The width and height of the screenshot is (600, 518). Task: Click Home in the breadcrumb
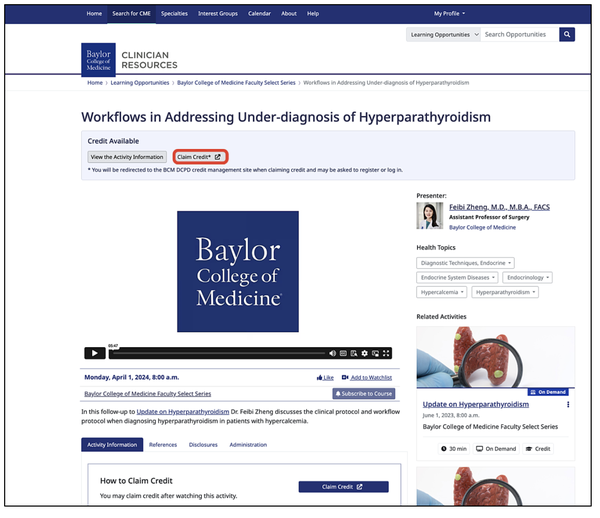(95, 83)
